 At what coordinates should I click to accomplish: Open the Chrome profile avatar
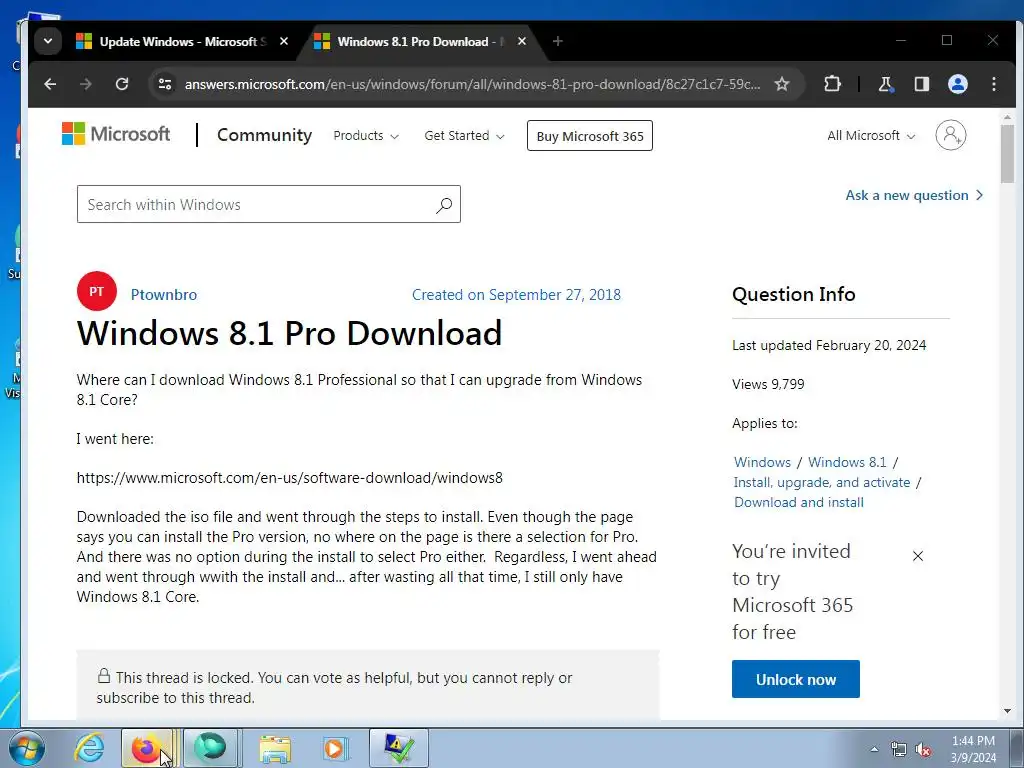[x=957, y=84]
